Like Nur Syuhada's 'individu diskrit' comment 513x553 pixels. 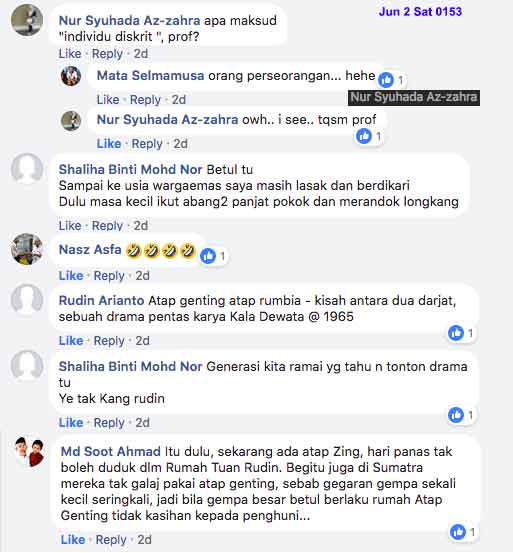70,54
